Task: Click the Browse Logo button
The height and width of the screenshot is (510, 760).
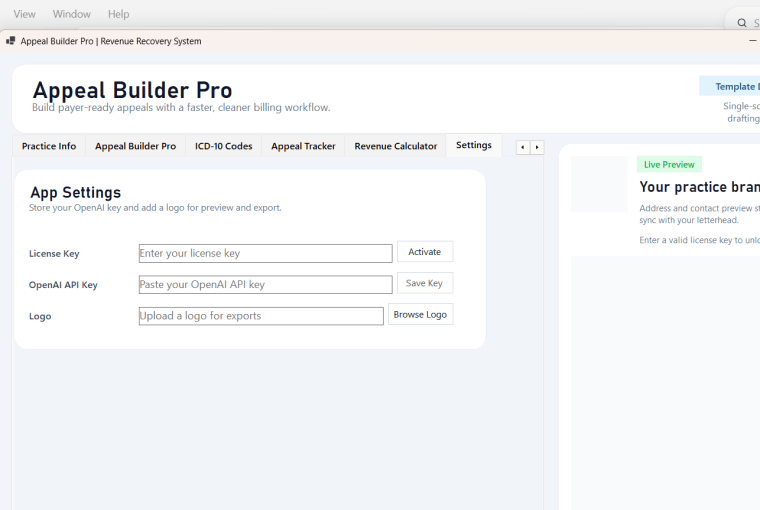Action: (420, 314)
